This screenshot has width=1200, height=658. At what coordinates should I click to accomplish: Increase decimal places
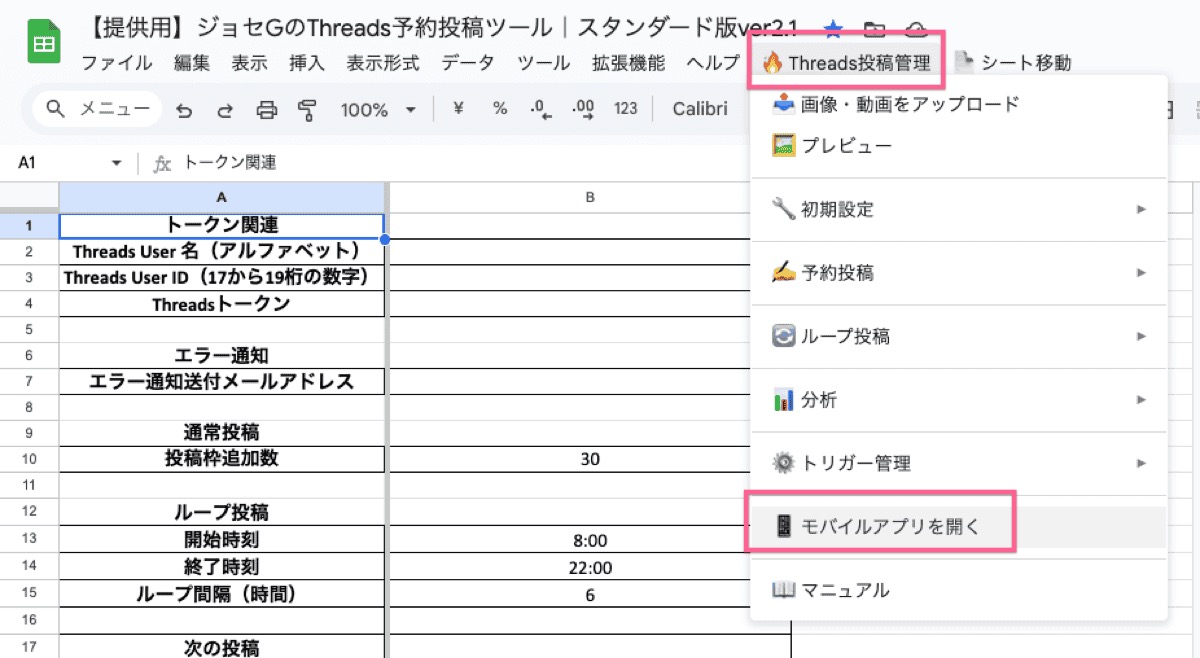[x=582, y=109]
